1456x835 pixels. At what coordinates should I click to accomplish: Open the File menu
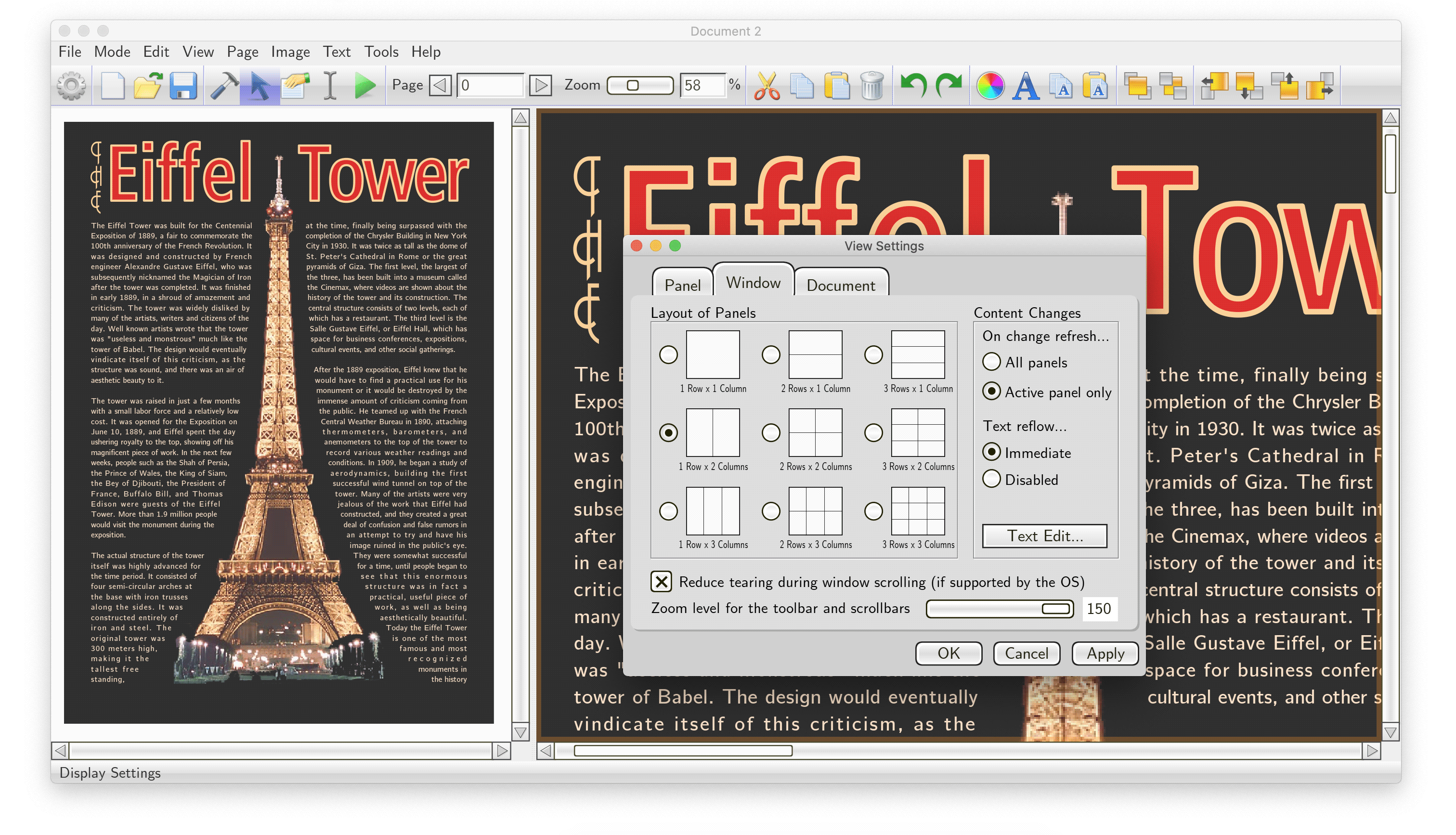click(70, 52)
